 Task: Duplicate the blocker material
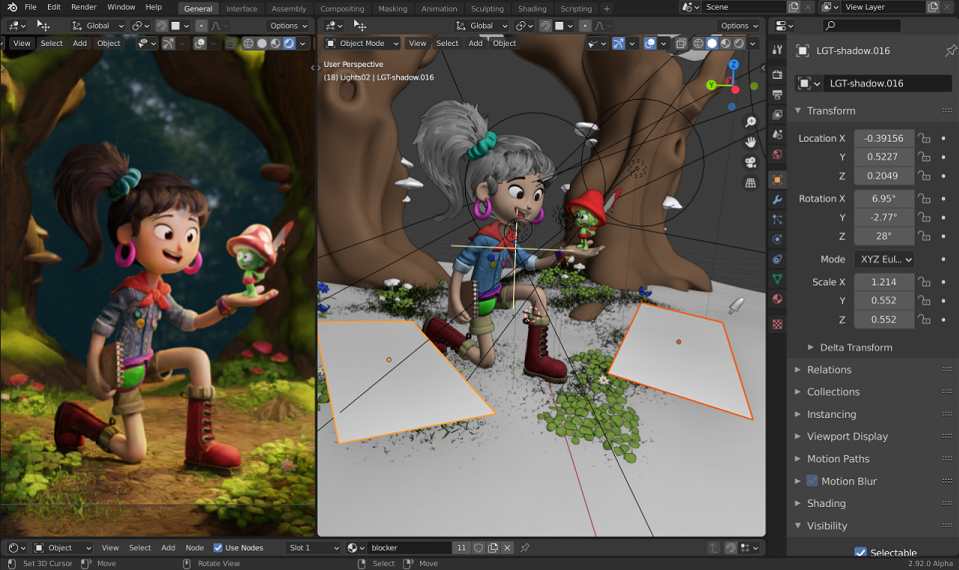(493, 548)
